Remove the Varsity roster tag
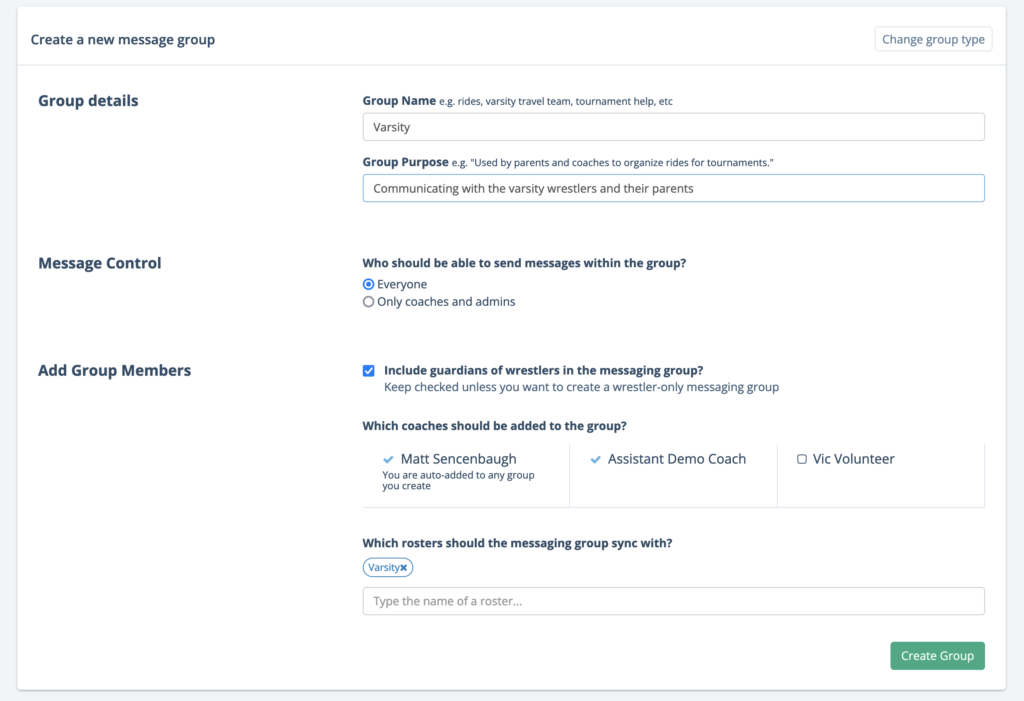The image size is (1024, 701). click(404, 568)
